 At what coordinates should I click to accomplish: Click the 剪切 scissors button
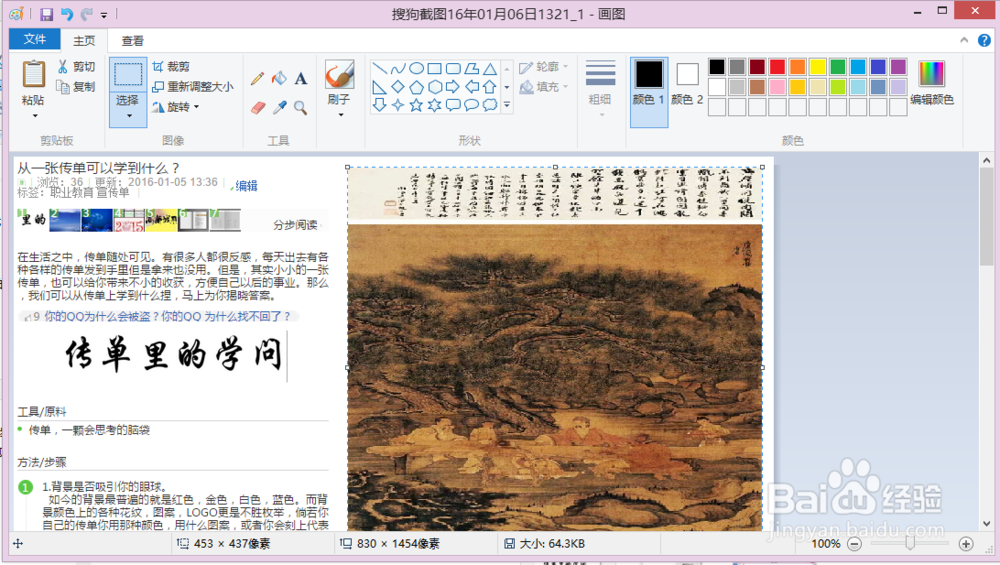click(x=77, y=66)
